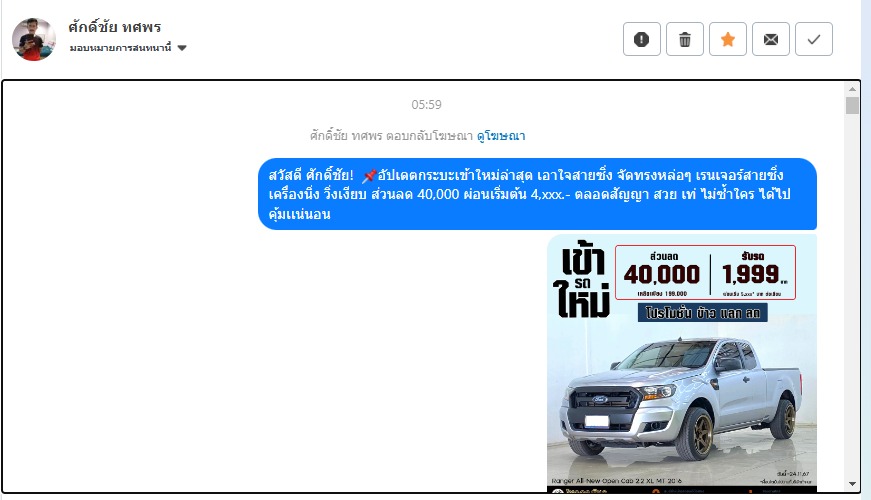Click the blue greeting message bubble
871x500 pixels.
[537, 194]
